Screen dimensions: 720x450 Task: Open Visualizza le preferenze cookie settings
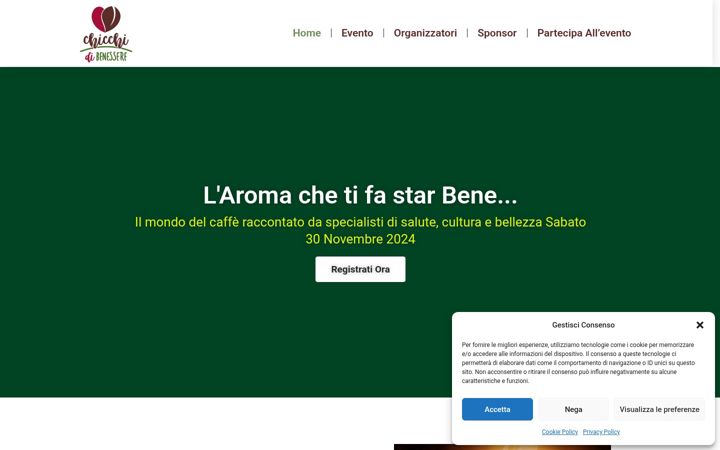tap(659, 409)
